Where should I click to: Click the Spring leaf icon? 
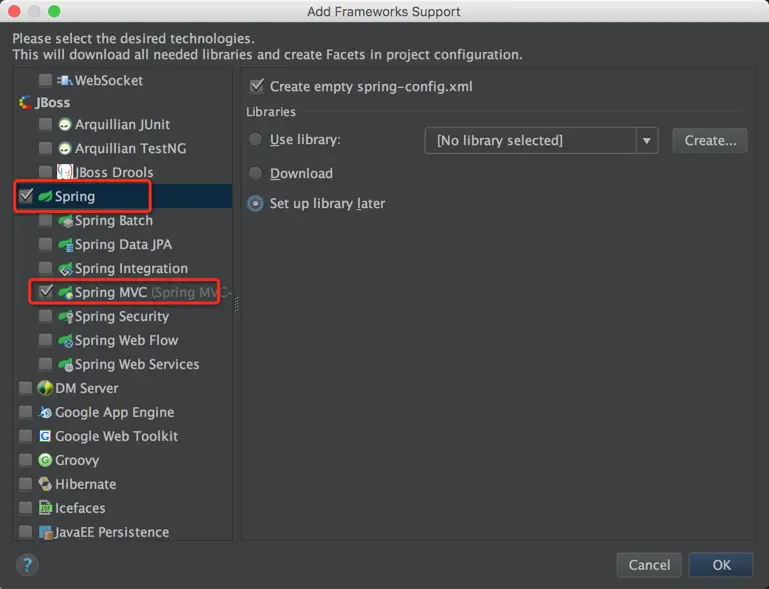(45, 196)
